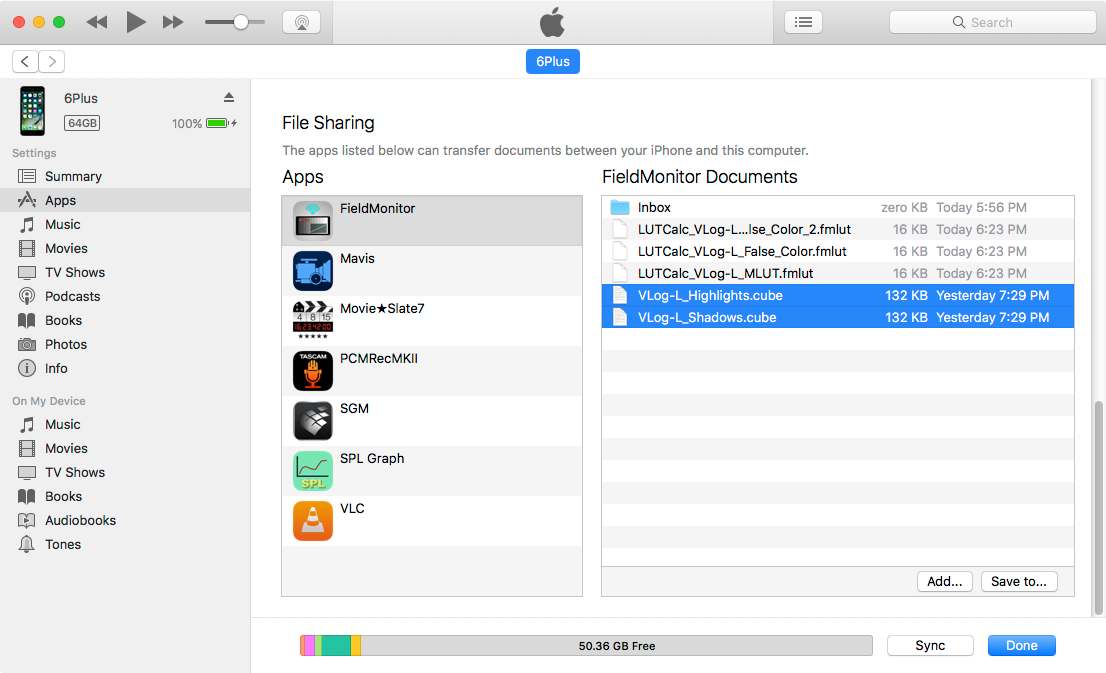
Task: Select the PCMRecMKII app icon
Action: (312, 370)
